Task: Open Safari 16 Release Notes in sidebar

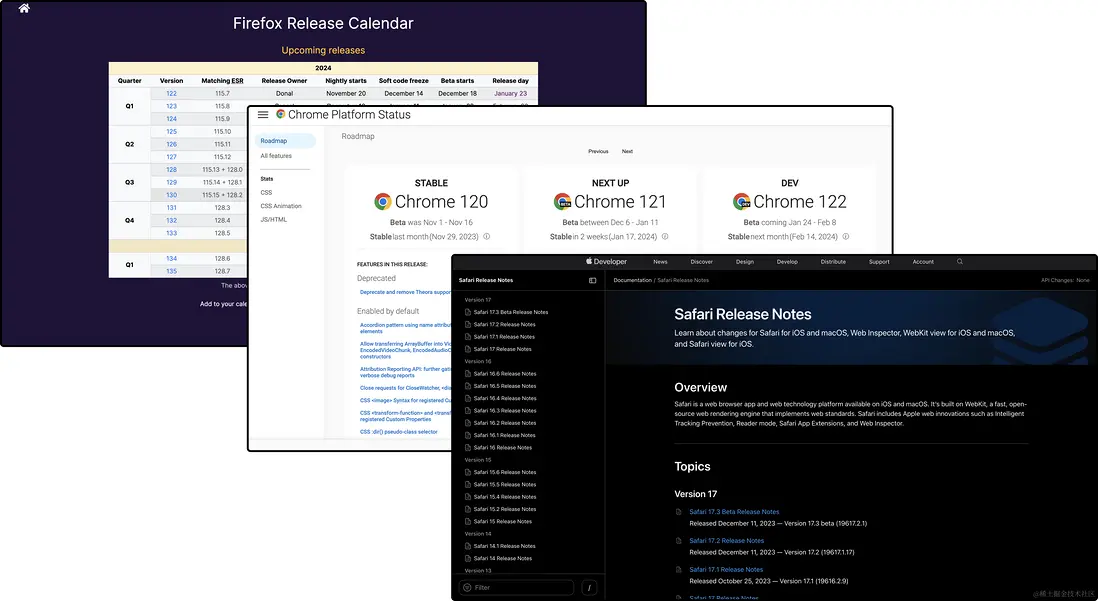Action: (x=502, y=448)
